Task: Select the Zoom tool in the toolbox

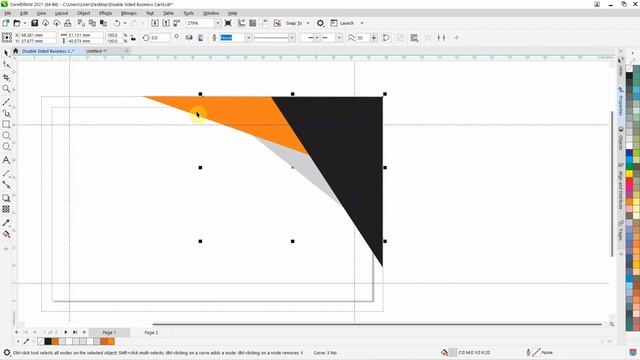Action: [6, 89]
